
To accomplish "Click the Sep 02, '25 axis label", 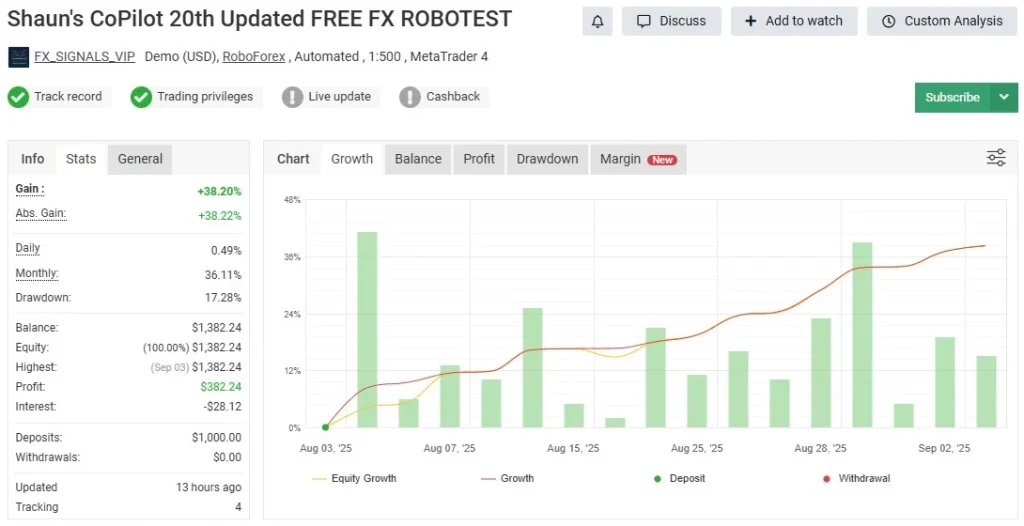I will point(944,448).
